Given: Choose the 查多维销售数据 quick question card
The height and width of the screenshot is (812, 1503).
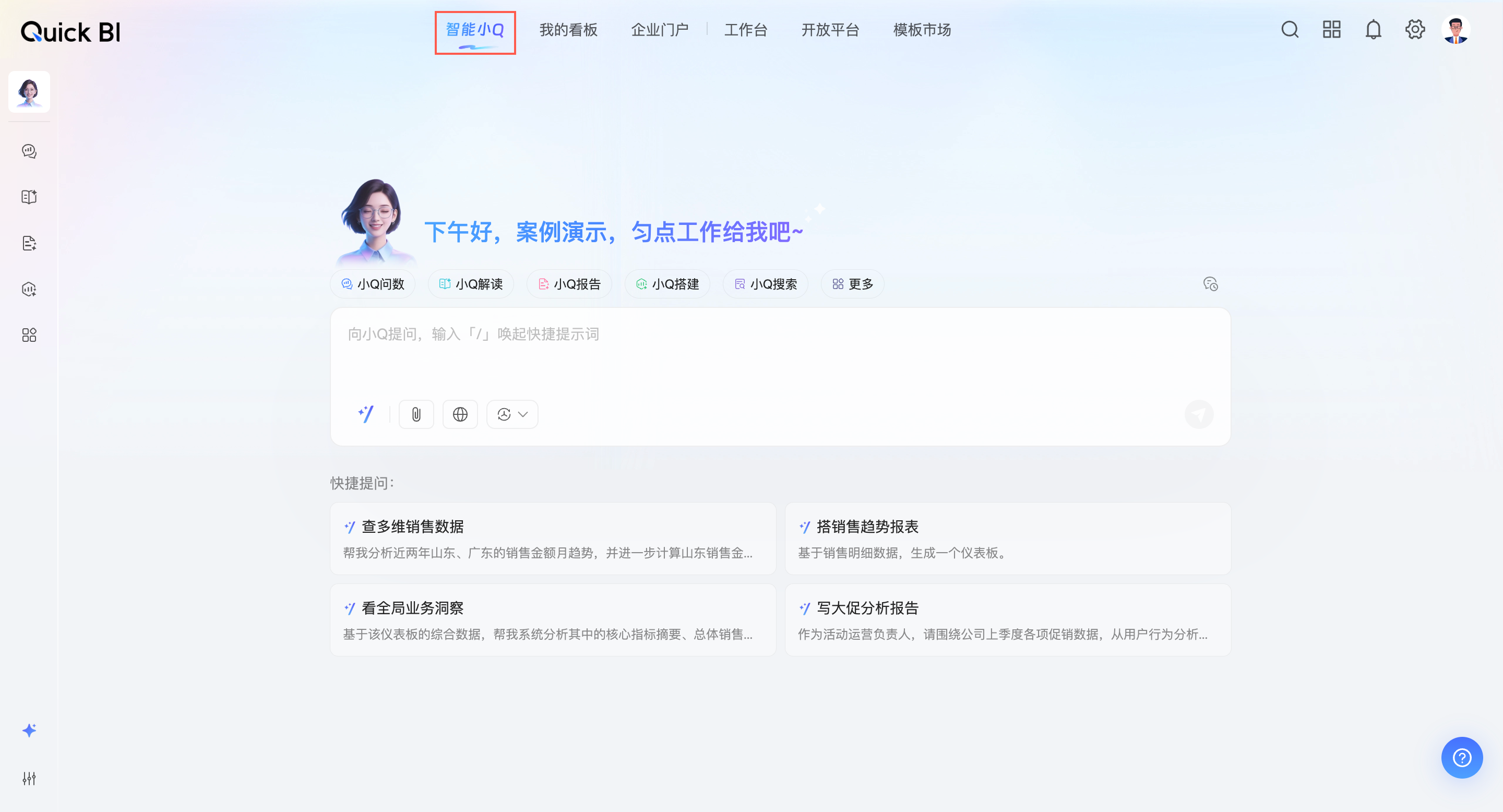Looking at the screenshot, I should [553, 539].
